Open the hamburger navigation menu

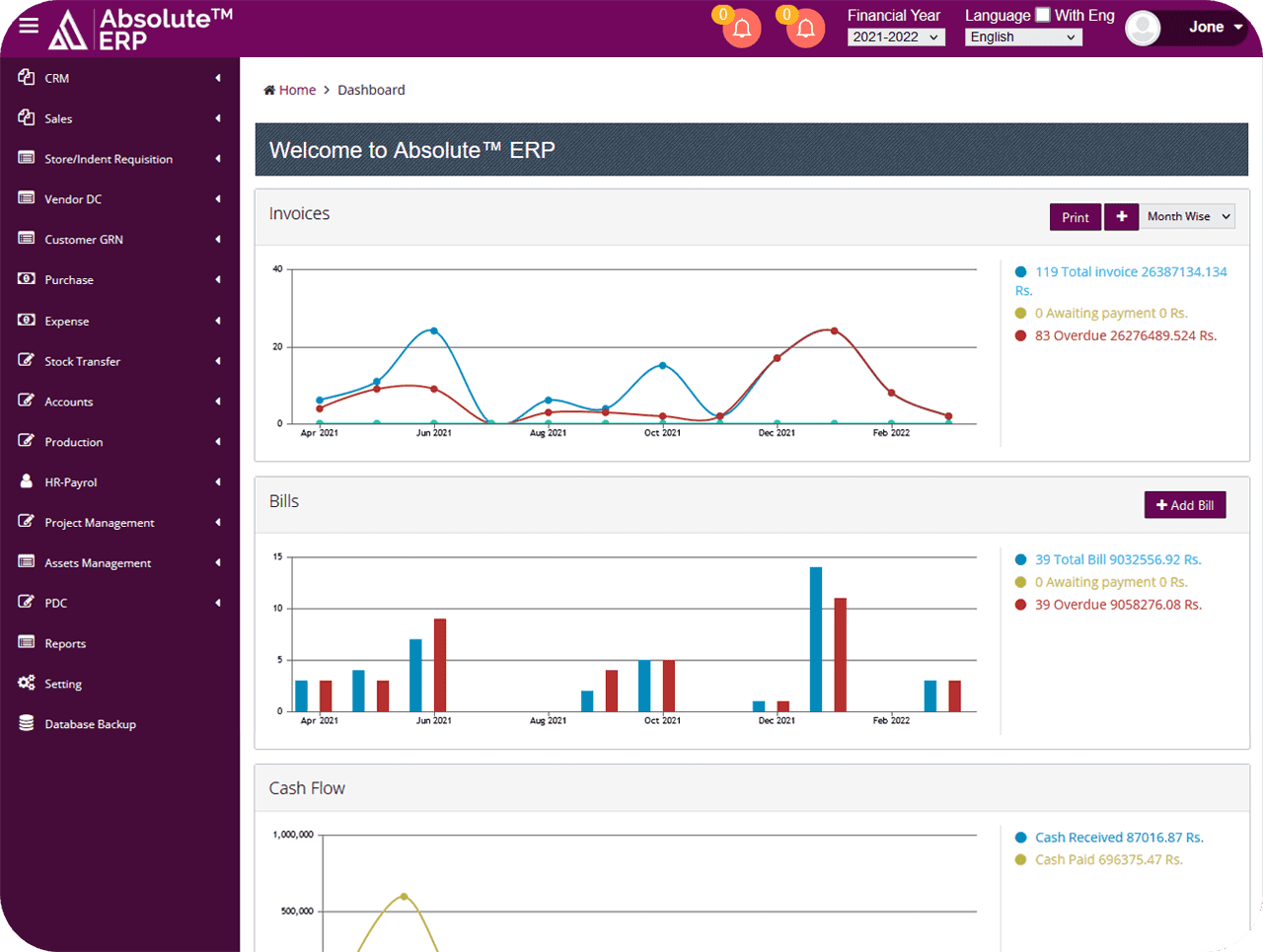[x=28, y=26]
